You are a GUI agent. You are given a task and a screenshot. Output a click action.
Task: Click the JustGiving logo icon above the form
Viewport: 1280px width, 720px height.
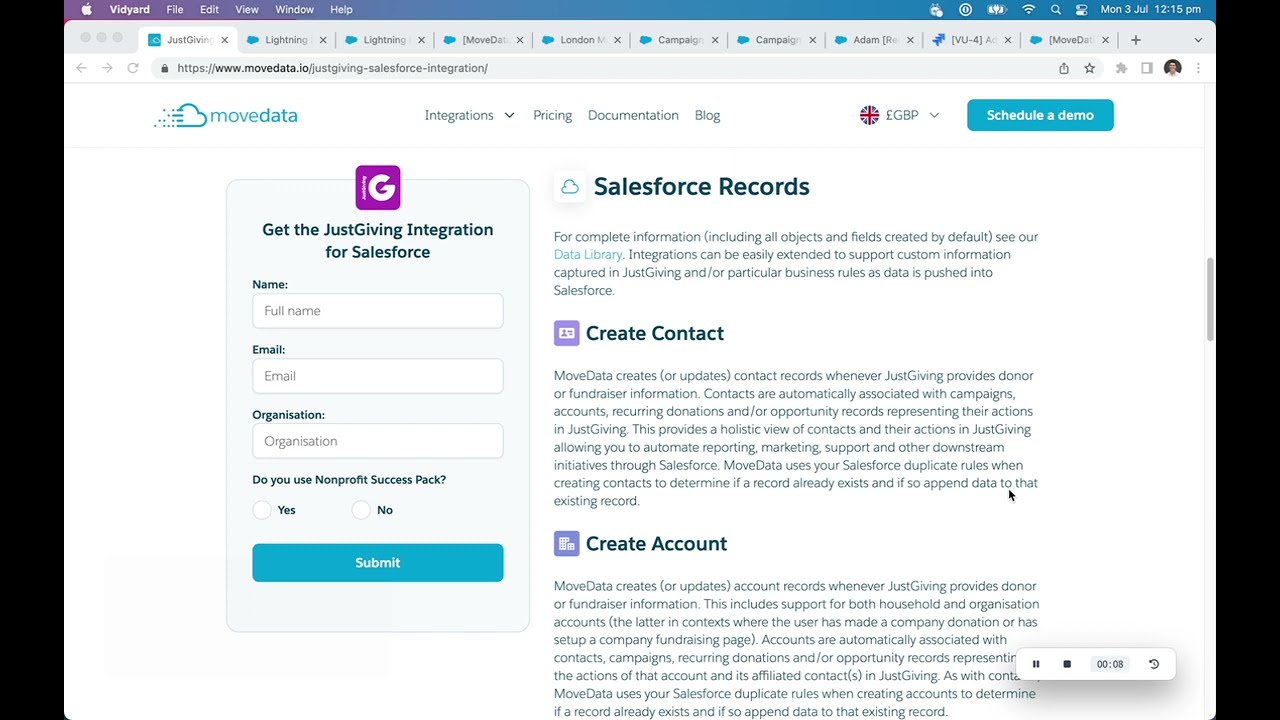pos(378,187)
